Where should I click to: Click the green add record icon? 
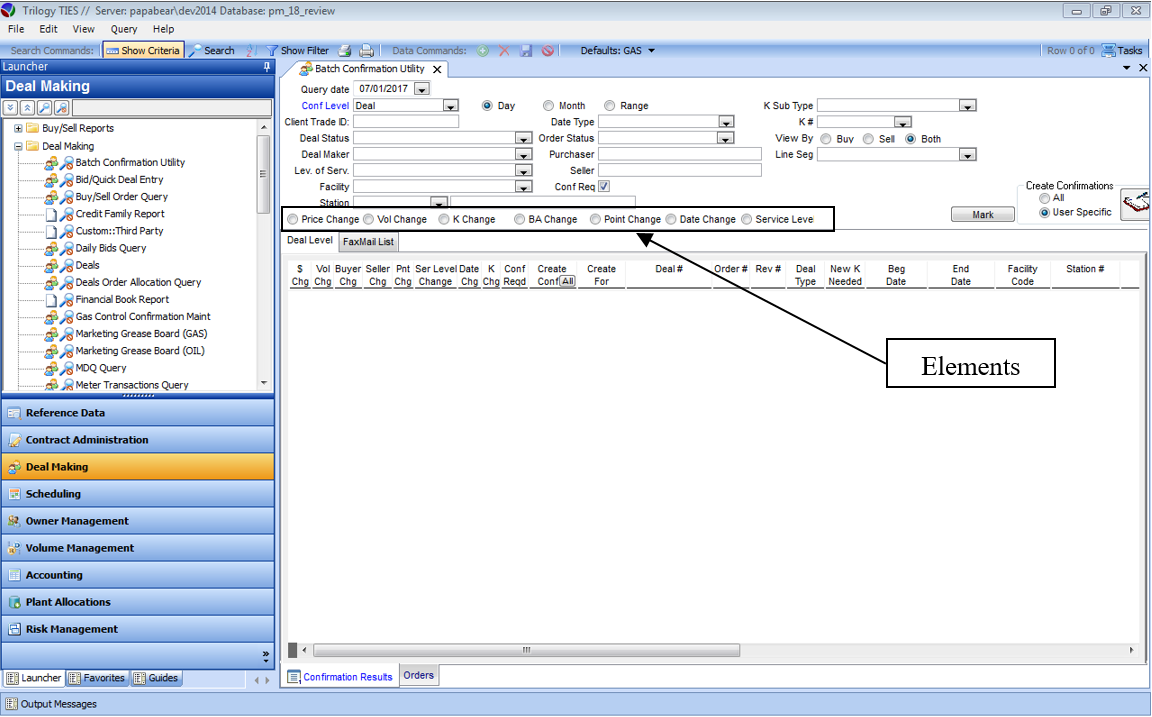483,50
